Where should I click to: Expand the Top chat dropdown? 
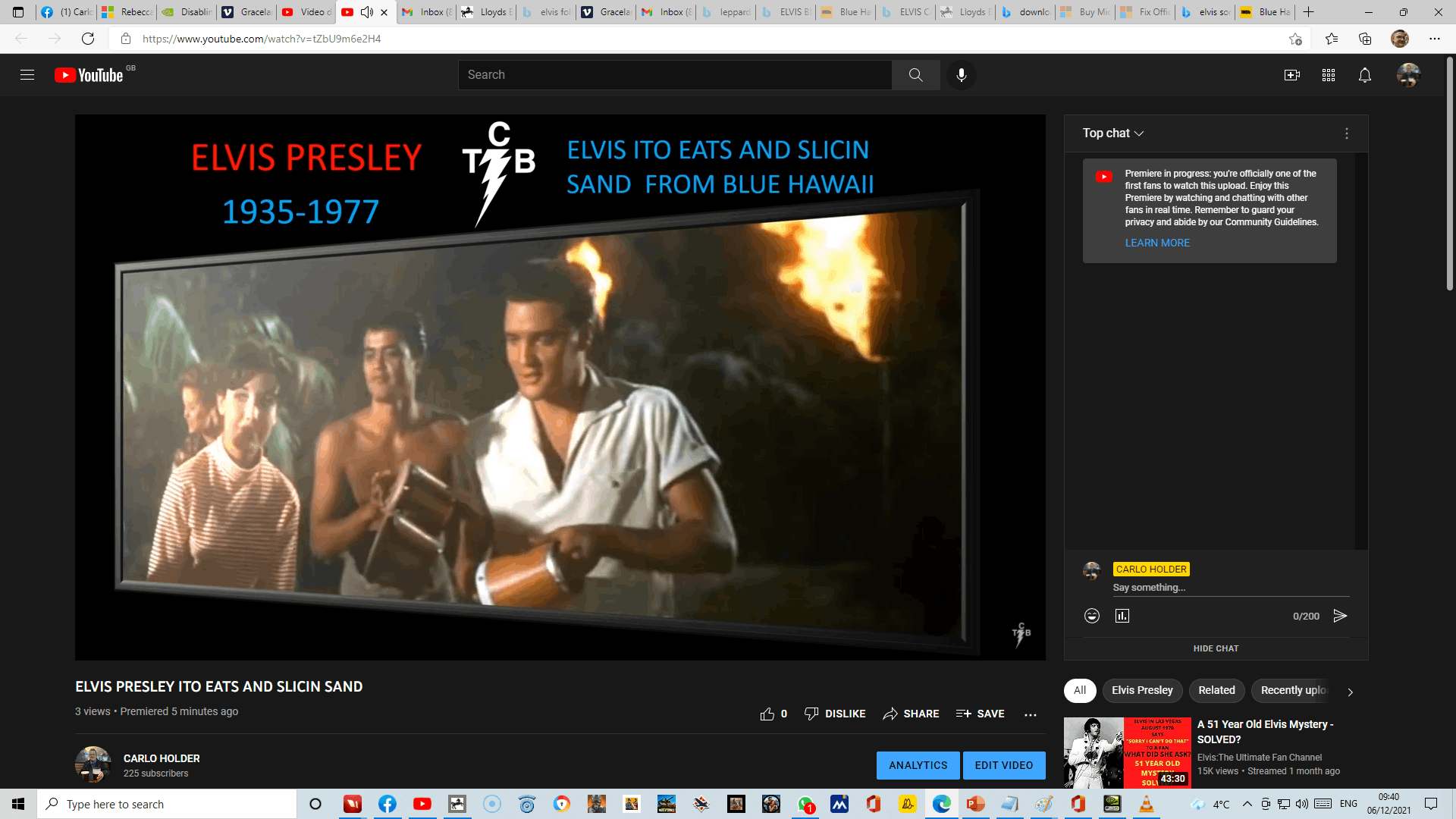tap(1113, 133)
